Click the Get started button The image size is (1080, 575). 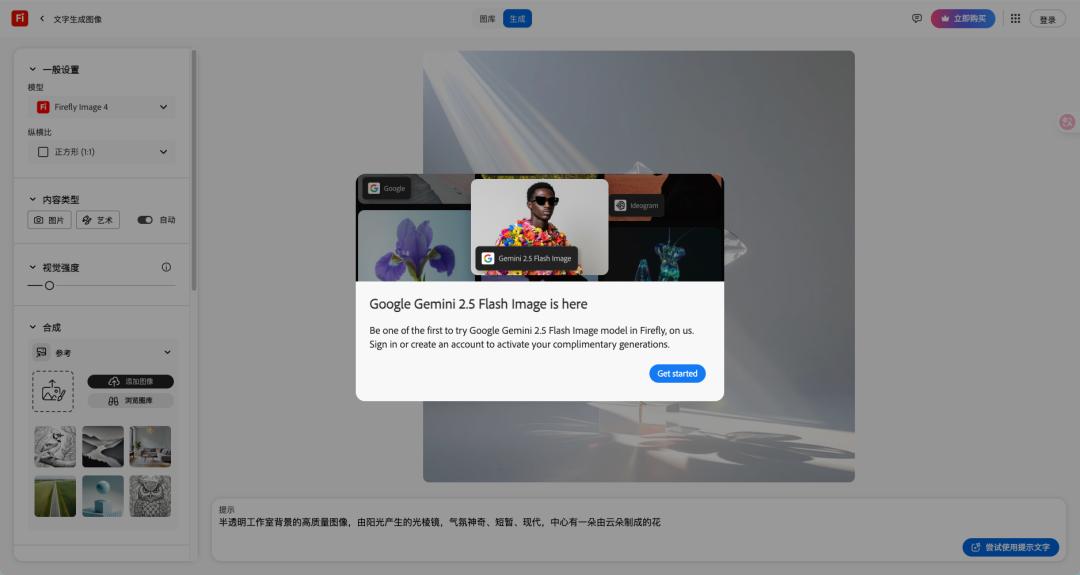tap(677, 373)
